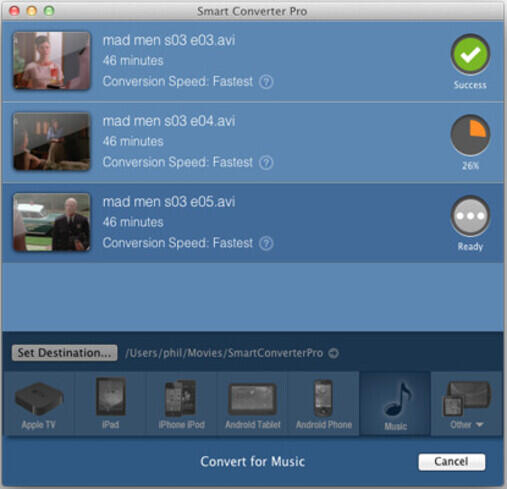Click 46 minutes under e05 file
This screenshot has height=489, width=507.
pyautogui.click(x=133, y=222)
